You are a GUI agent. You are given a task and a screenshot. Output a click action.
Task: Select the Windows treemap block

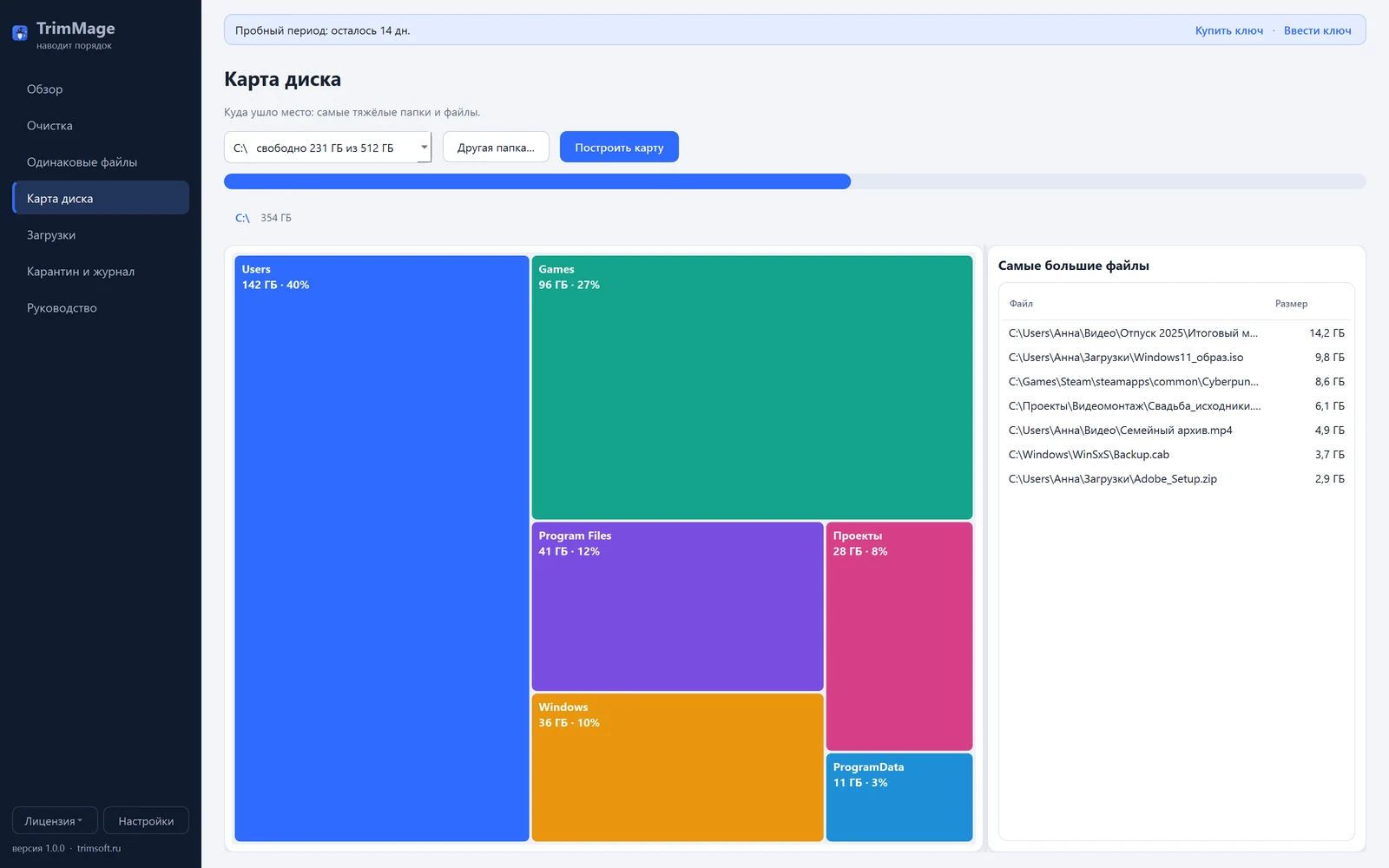pyautogui.click(x=677, y=767)
